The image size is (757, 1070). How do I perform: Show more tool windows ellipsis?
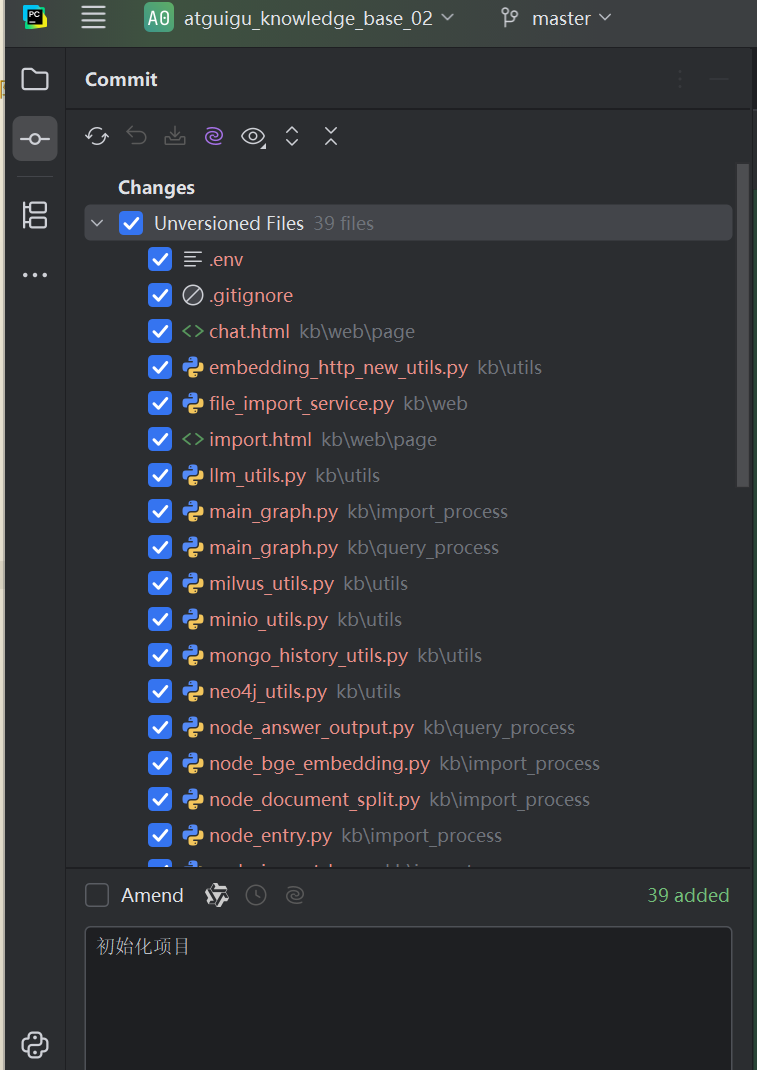[35, 275]
